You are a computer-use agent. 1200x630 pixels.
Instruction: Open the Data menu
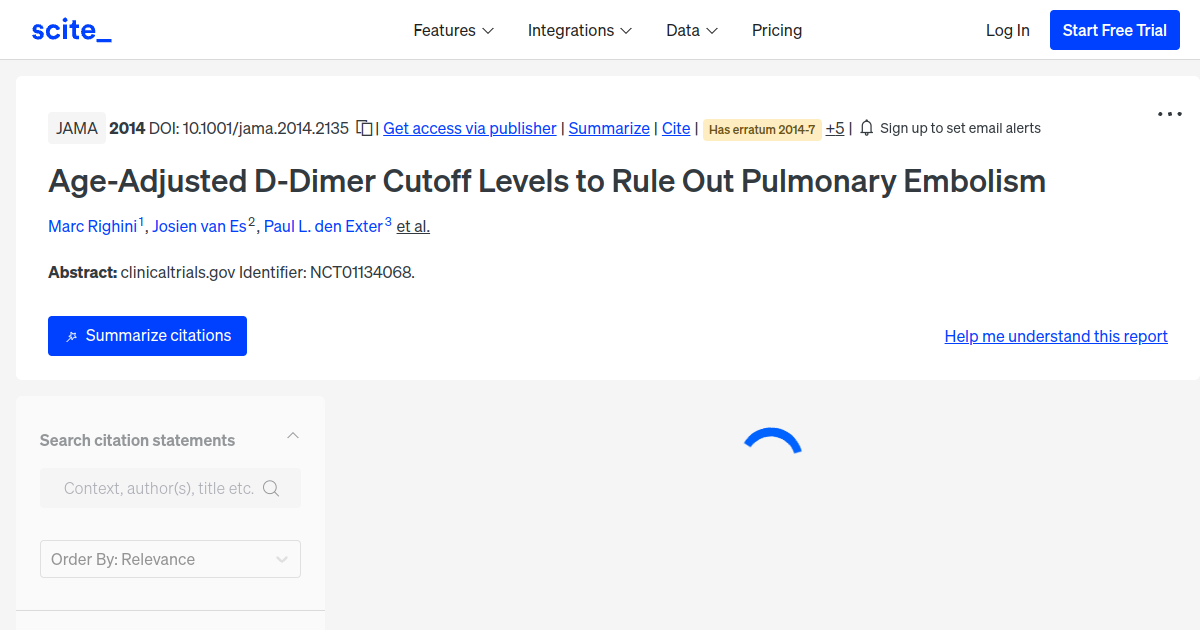click(x=692, y=30)
